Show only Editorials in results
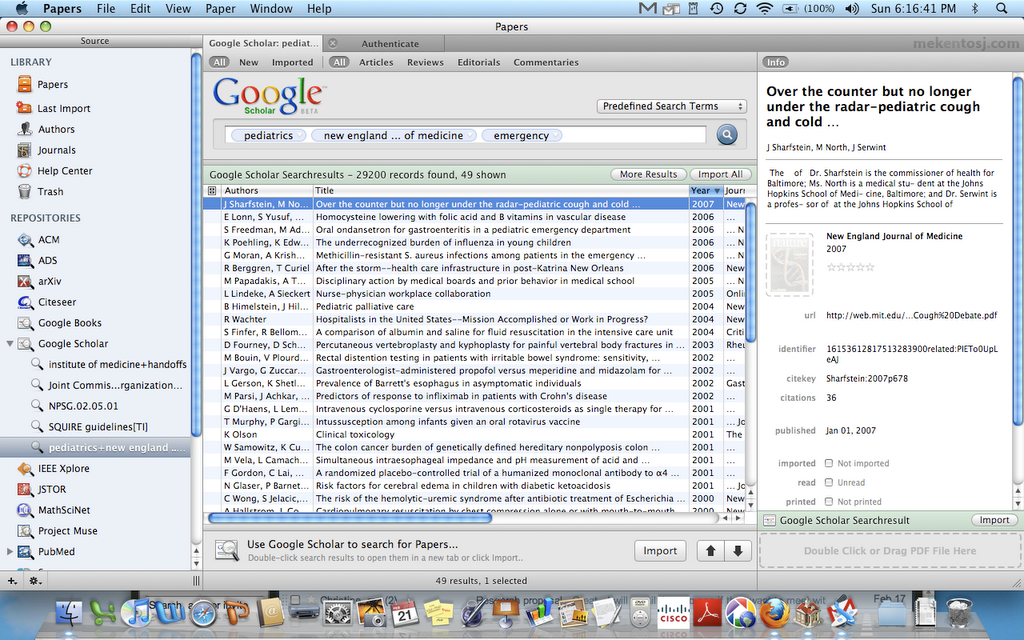 click(x=479, y=63)
